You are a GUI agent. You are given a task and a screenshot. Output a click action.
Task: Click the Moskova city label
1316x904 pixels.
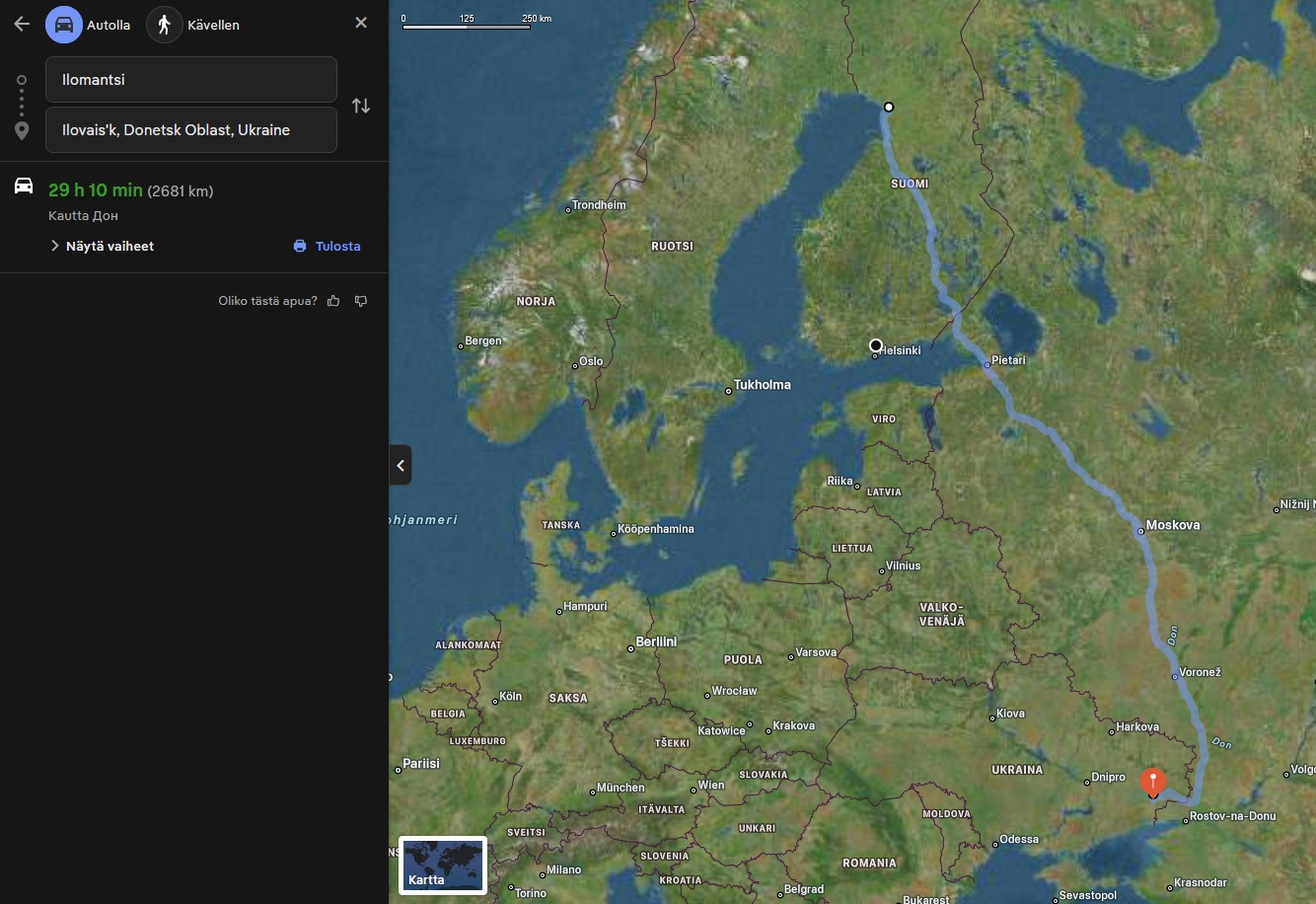pos(1173,525)
